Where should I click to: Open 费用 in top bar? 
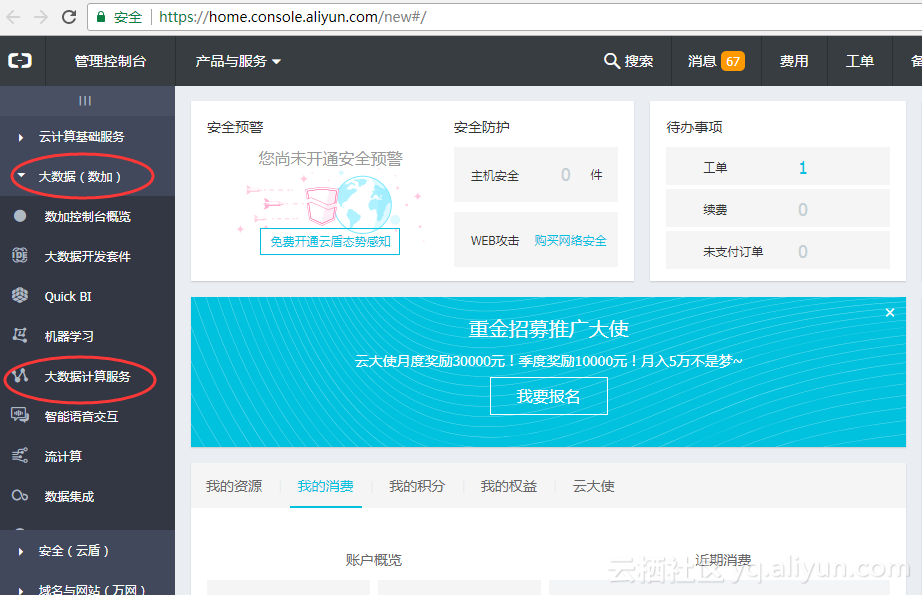(x=794, y=61)
